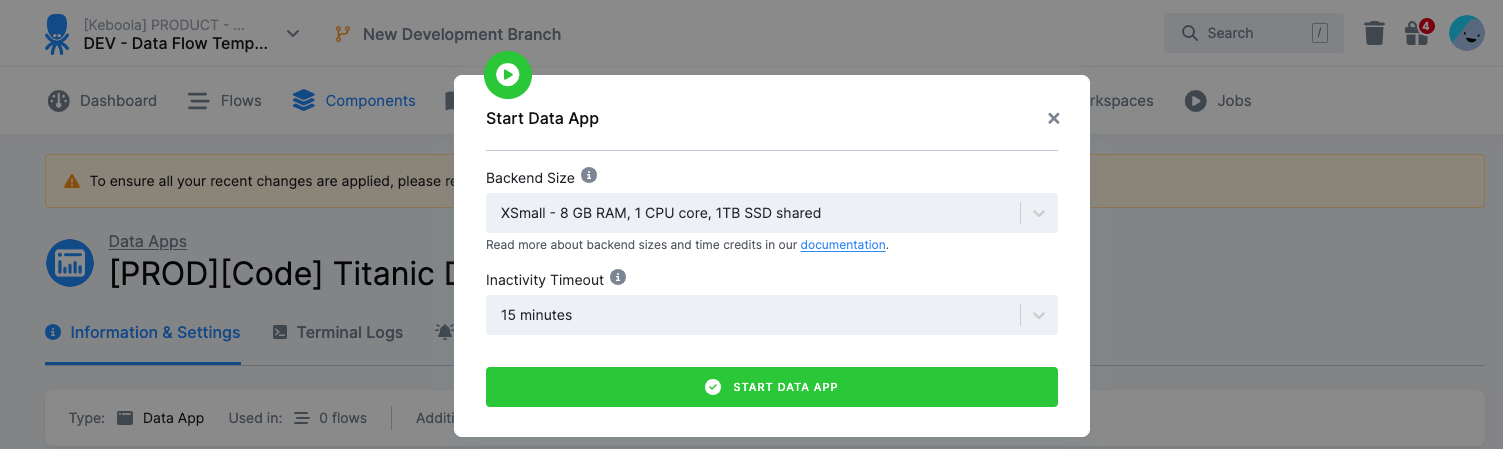Switch to the Terminal Logs tab
1503x449 pixels.
pos(338,333)
